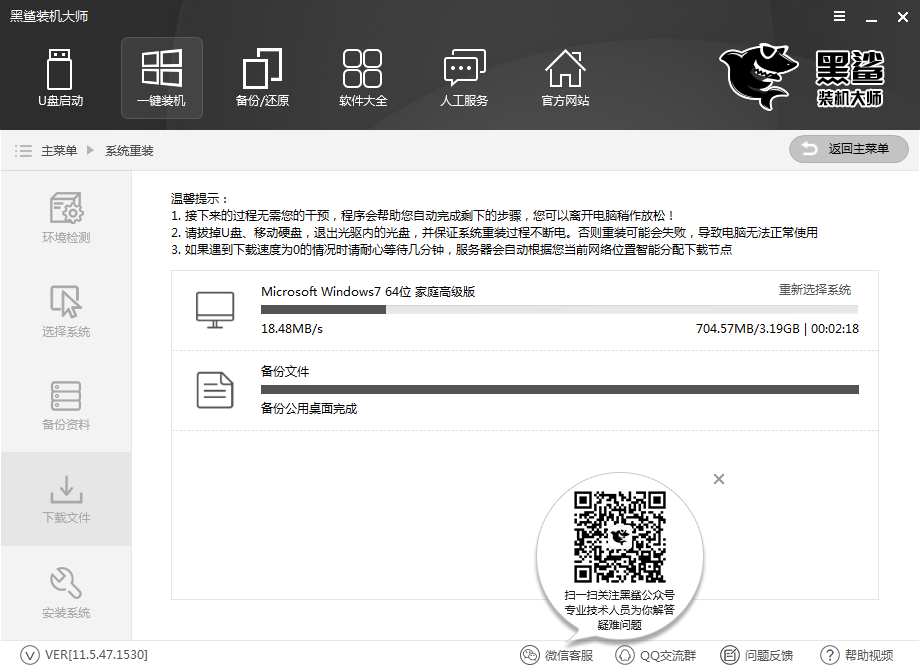Select the U盘启动 mode icon

[x=60, y=78]
